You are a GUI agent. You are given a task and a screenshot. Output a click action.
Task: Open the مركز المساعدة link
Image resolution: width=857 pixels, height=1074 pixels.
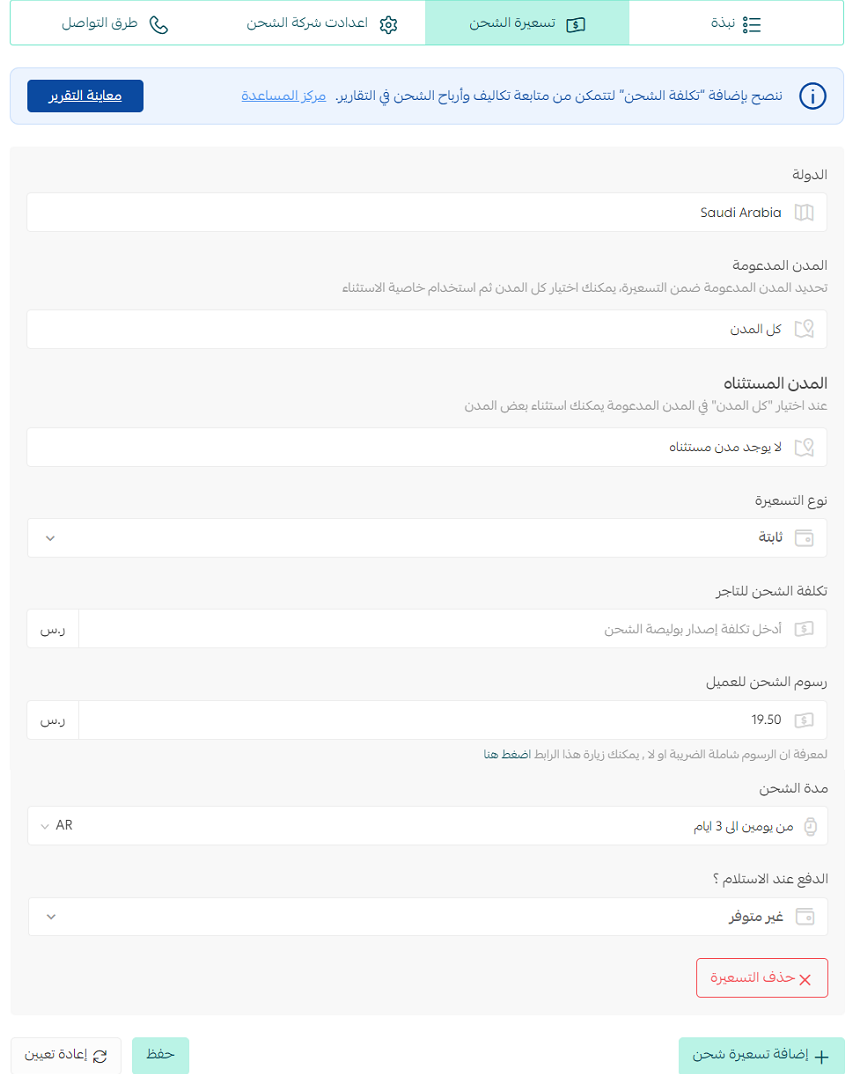click(284, 96)
